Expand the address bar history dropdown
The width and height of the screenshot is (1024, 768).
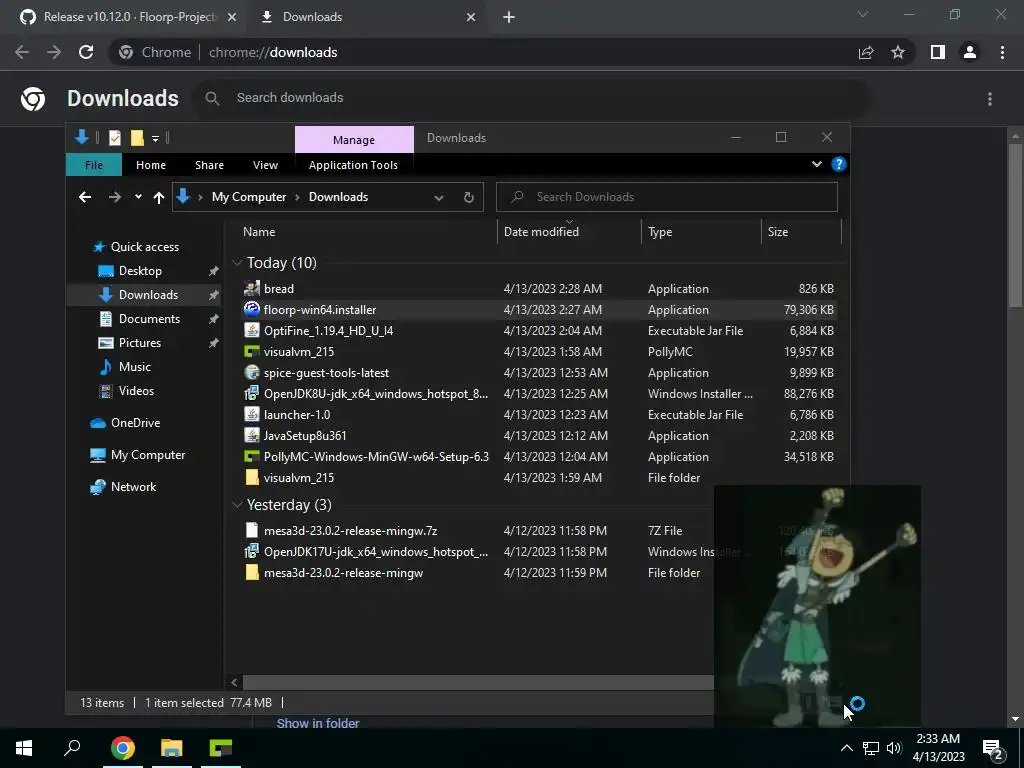coord(439,197)
